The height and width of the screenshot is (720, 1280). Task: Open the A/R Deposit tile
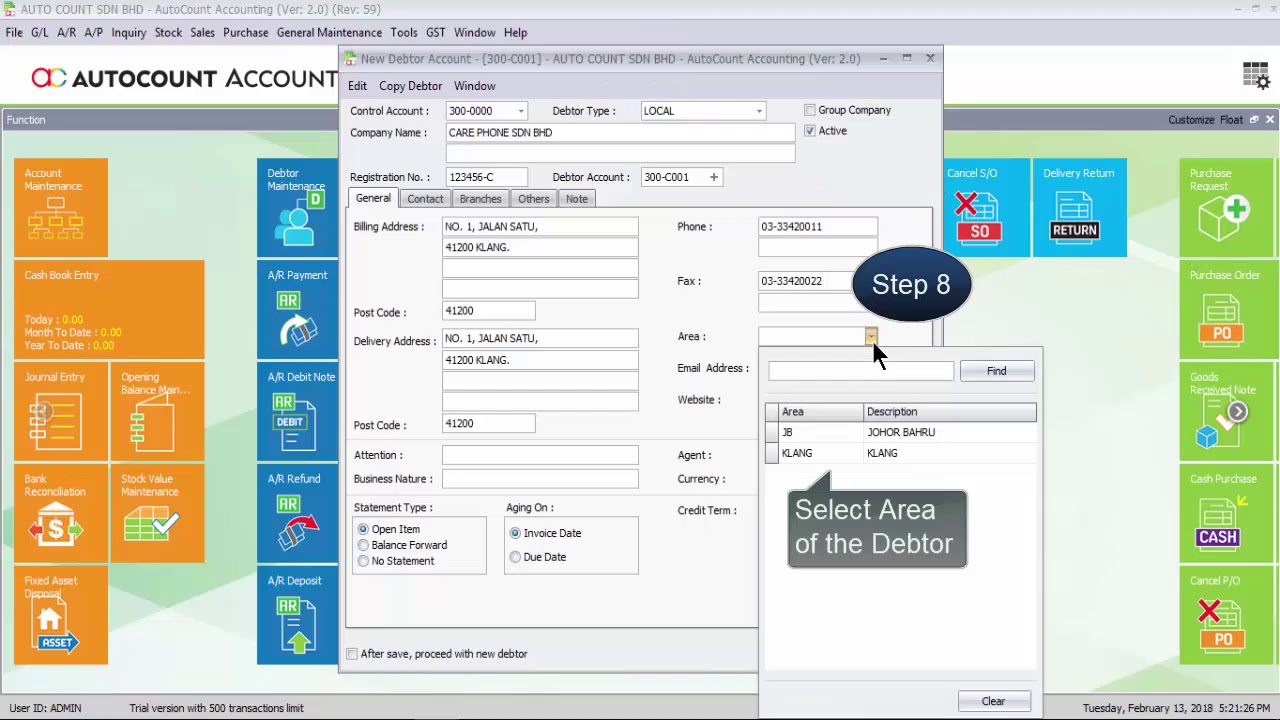coord(297,615)
